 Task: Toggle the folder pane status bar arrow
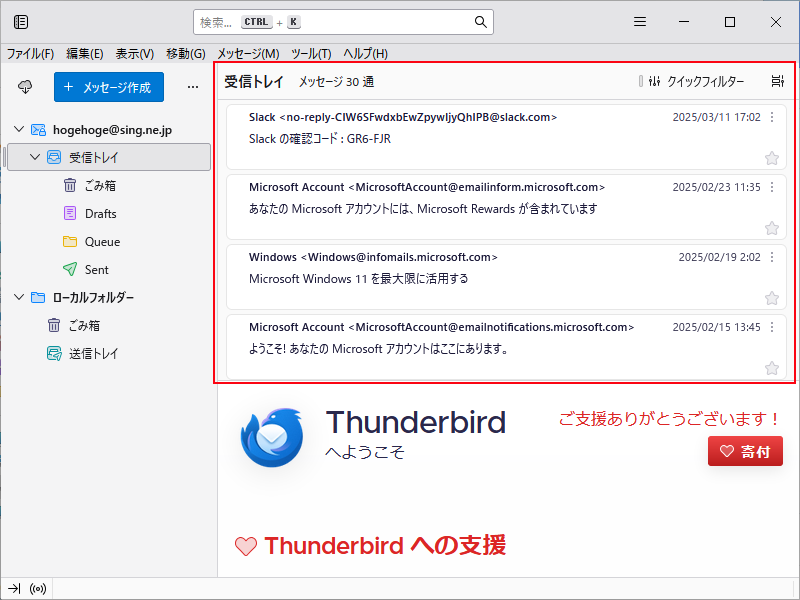coord(14,589)
